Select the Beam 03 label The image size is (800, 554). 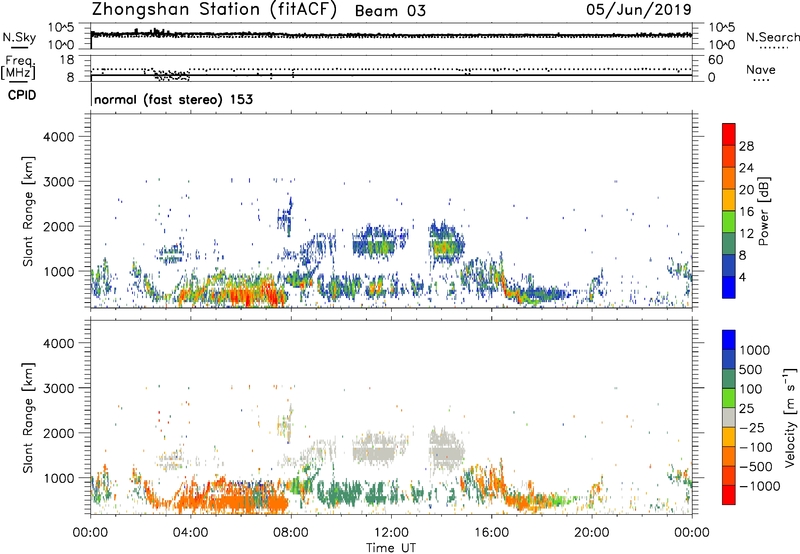point(390,11)
